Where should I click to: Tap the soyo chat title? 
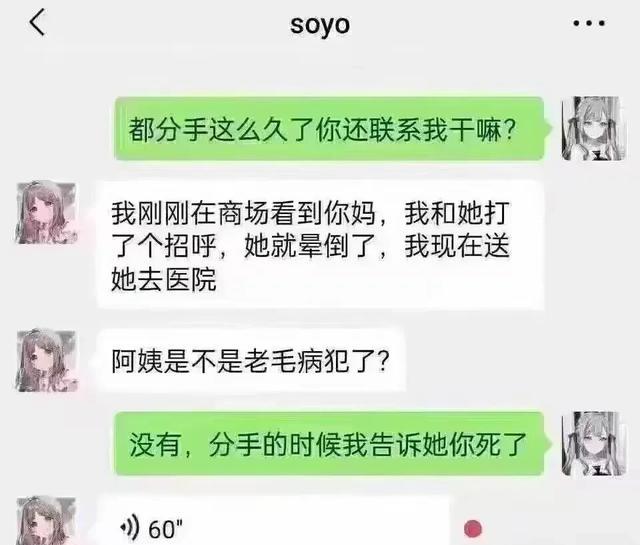coord(320,25)
